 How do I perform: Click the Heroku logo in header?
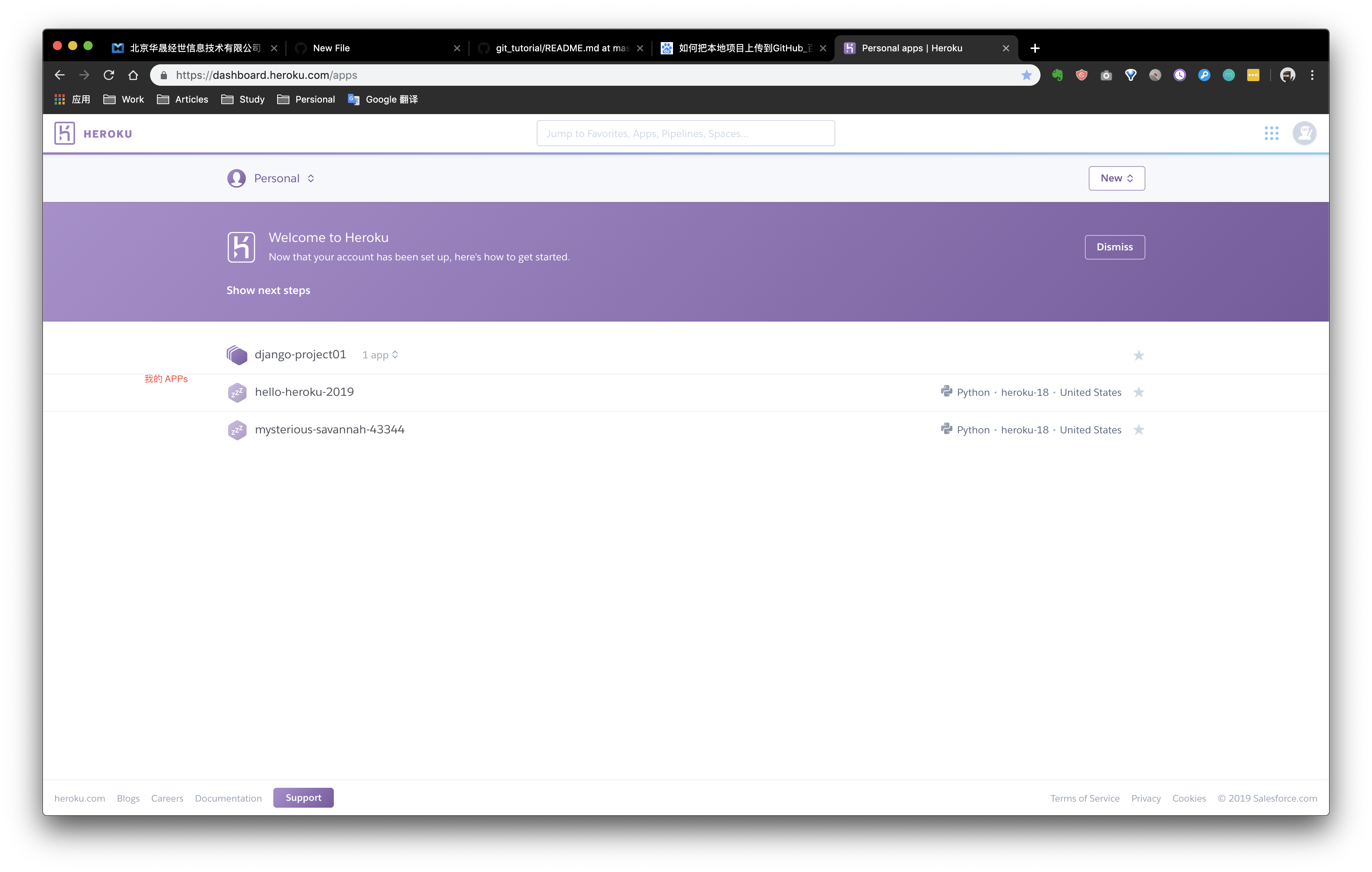click(x=64, y=133)
